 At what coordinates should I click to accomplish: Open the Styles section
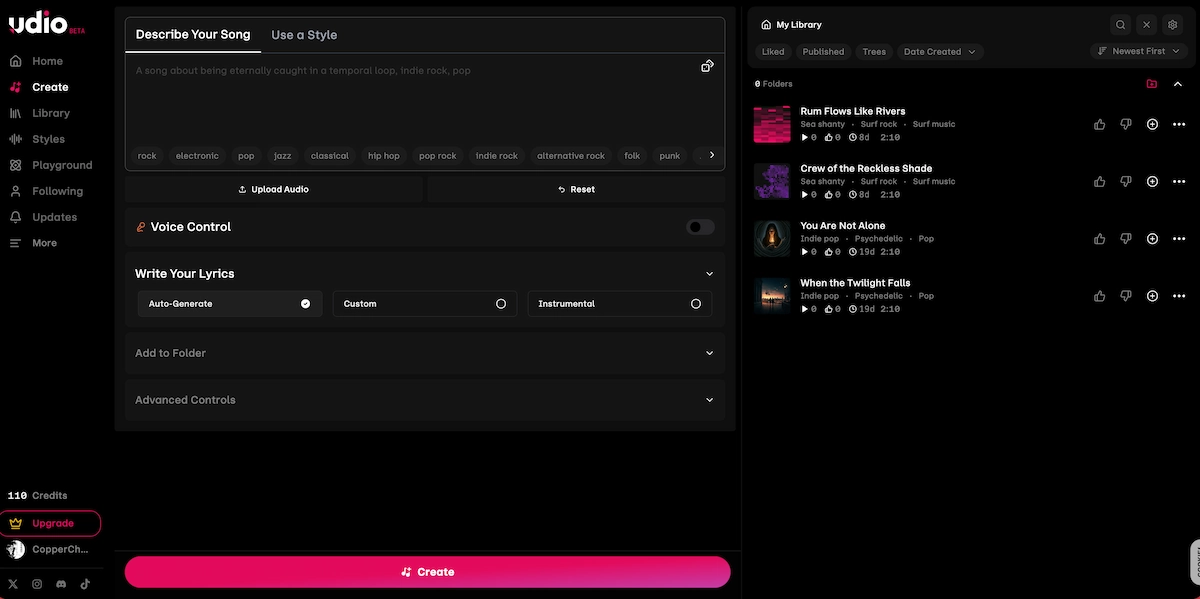coord(38,139)
